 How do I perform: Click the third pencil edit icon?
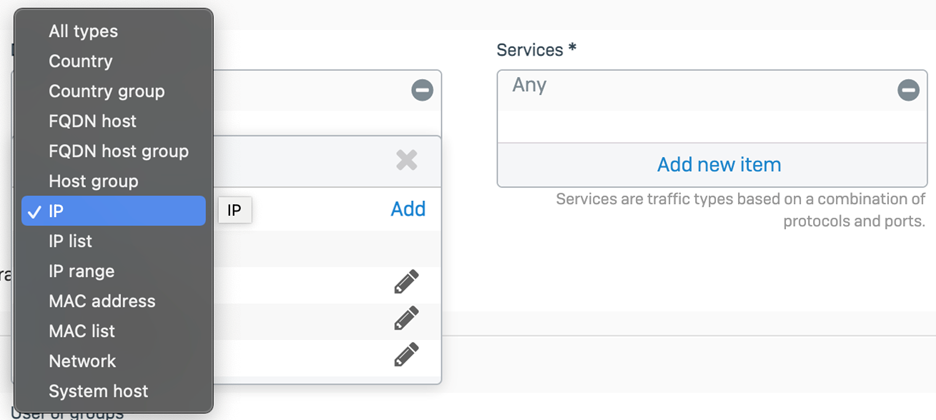tap(406, 354)
